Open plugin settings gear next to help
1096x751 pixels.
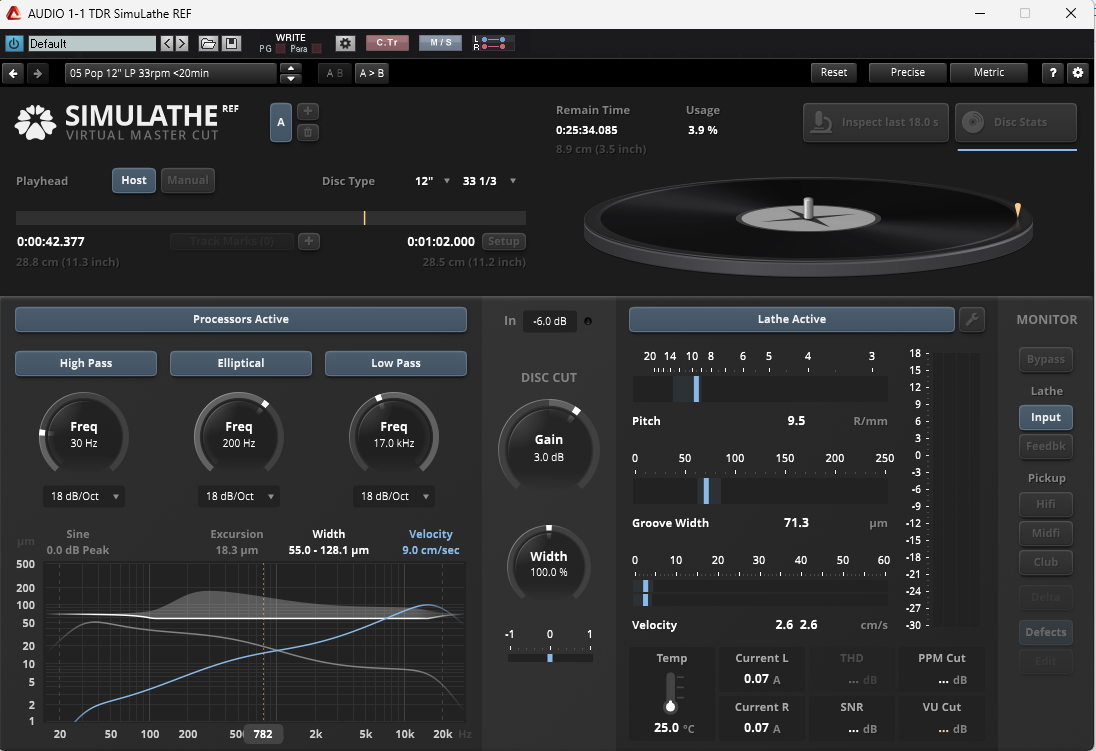click(1077, 73)
